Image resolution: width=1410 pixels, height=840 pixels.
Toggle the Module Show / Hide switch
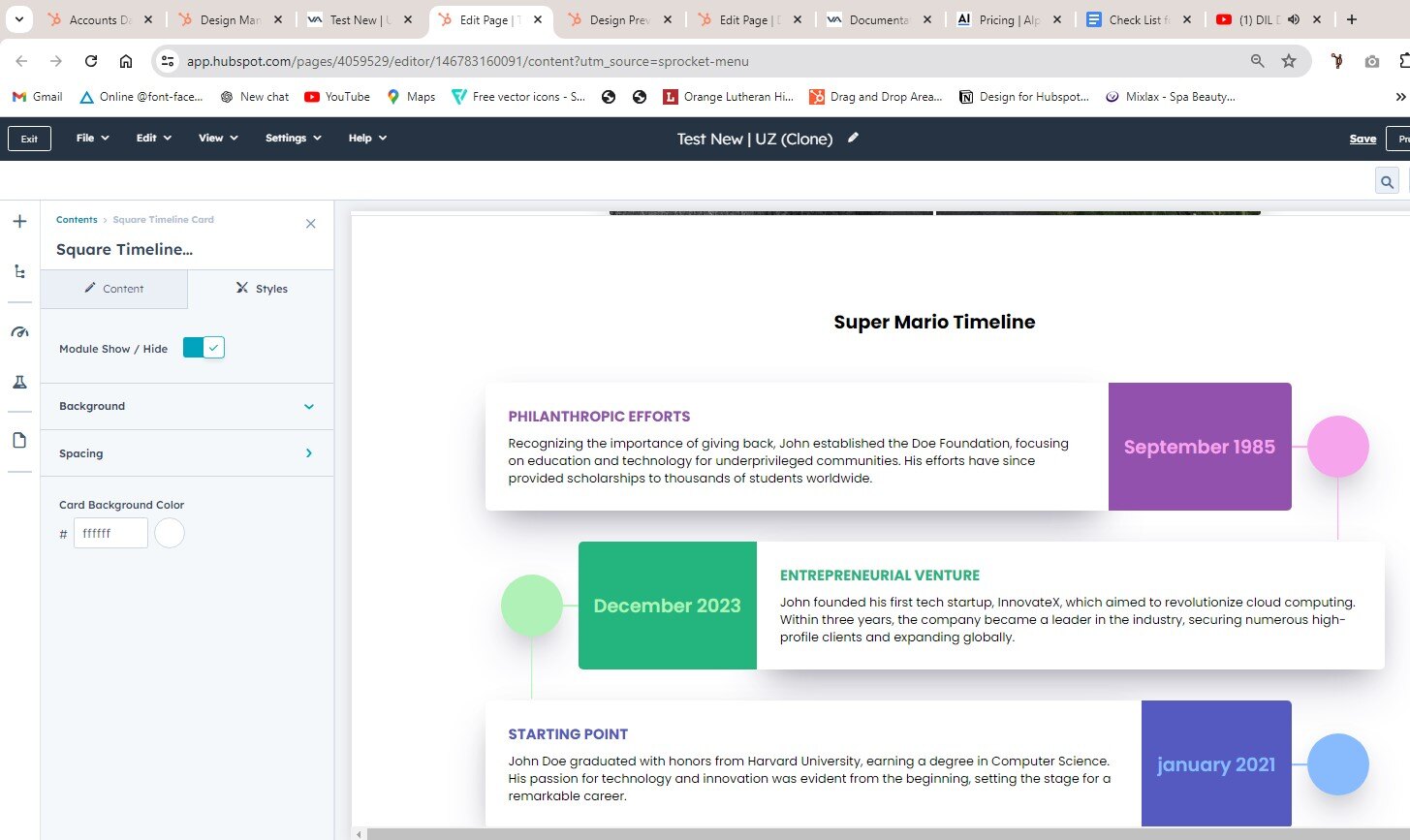[204, 348]
